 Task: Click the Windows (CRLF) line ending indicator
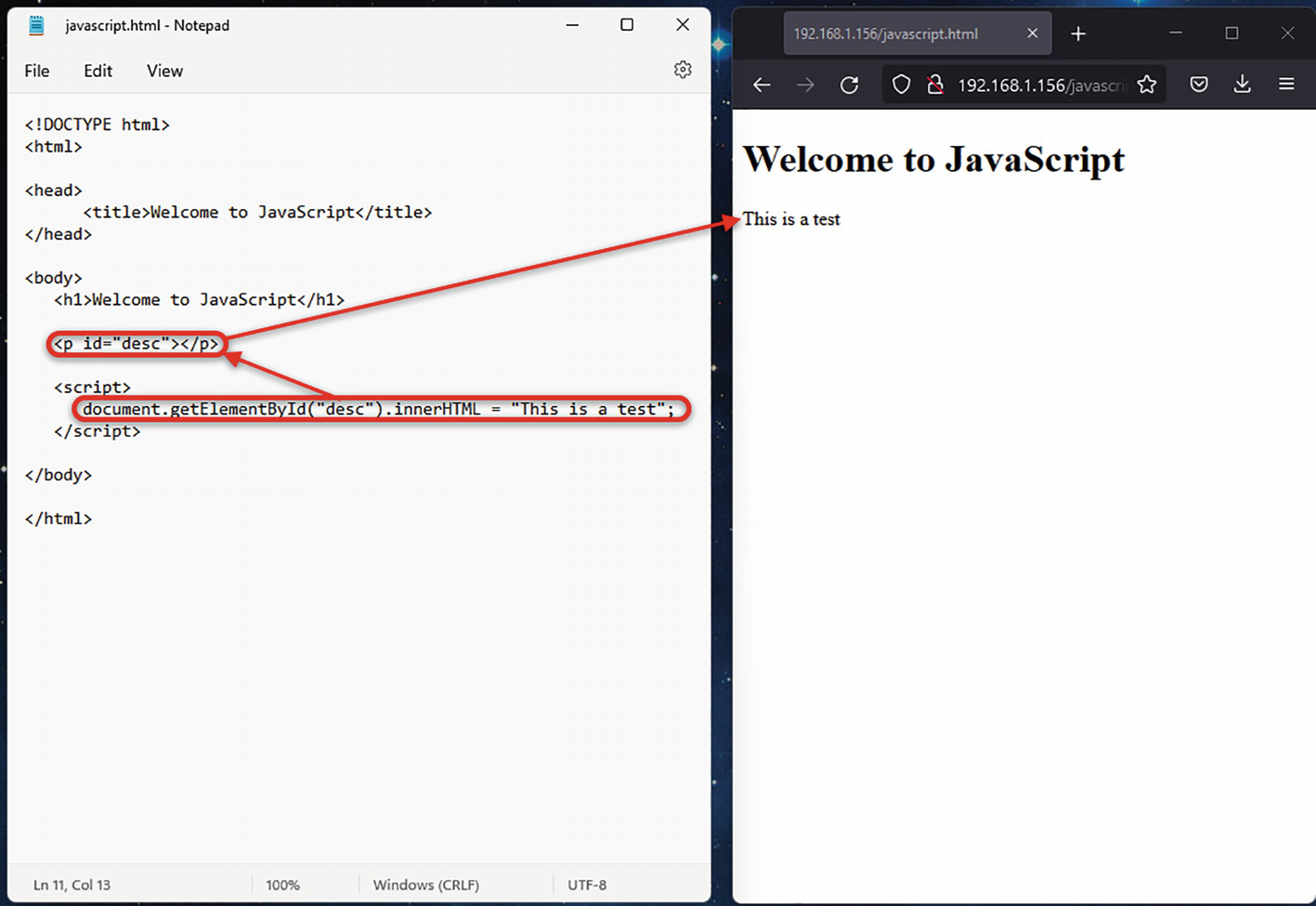click(x=425, y=885)
